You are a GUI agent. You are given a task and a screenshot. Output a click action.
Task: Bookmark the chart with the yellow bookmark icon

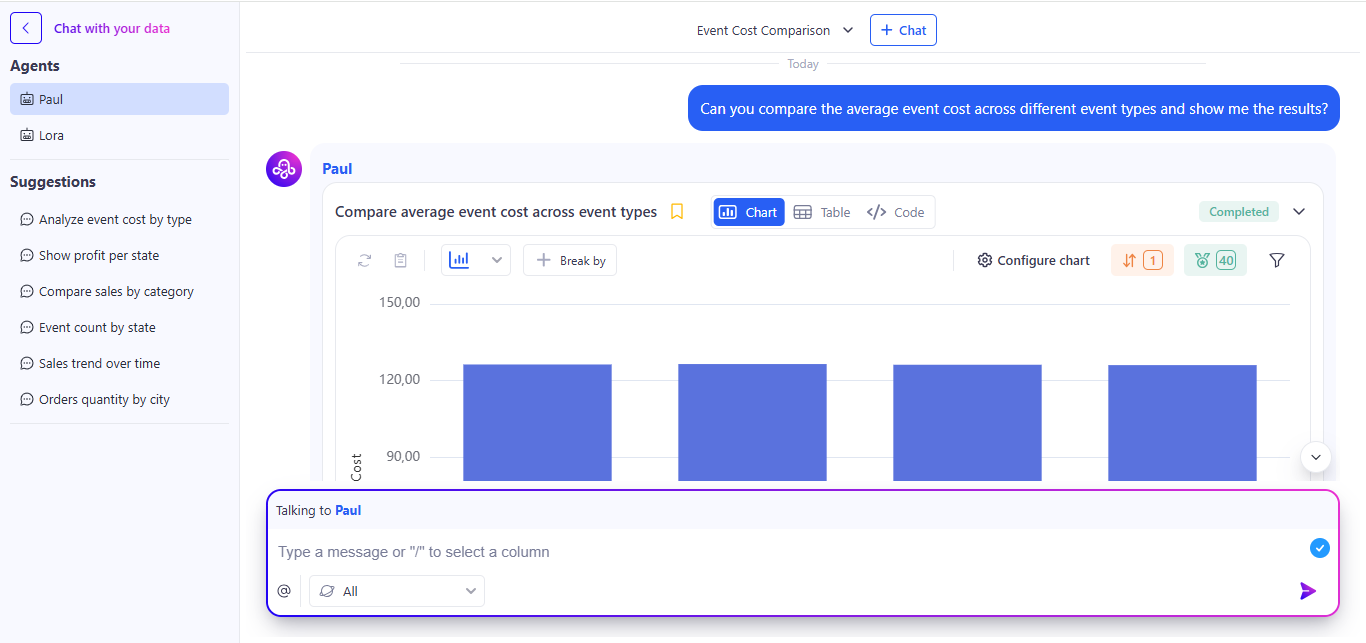(677, 212)
